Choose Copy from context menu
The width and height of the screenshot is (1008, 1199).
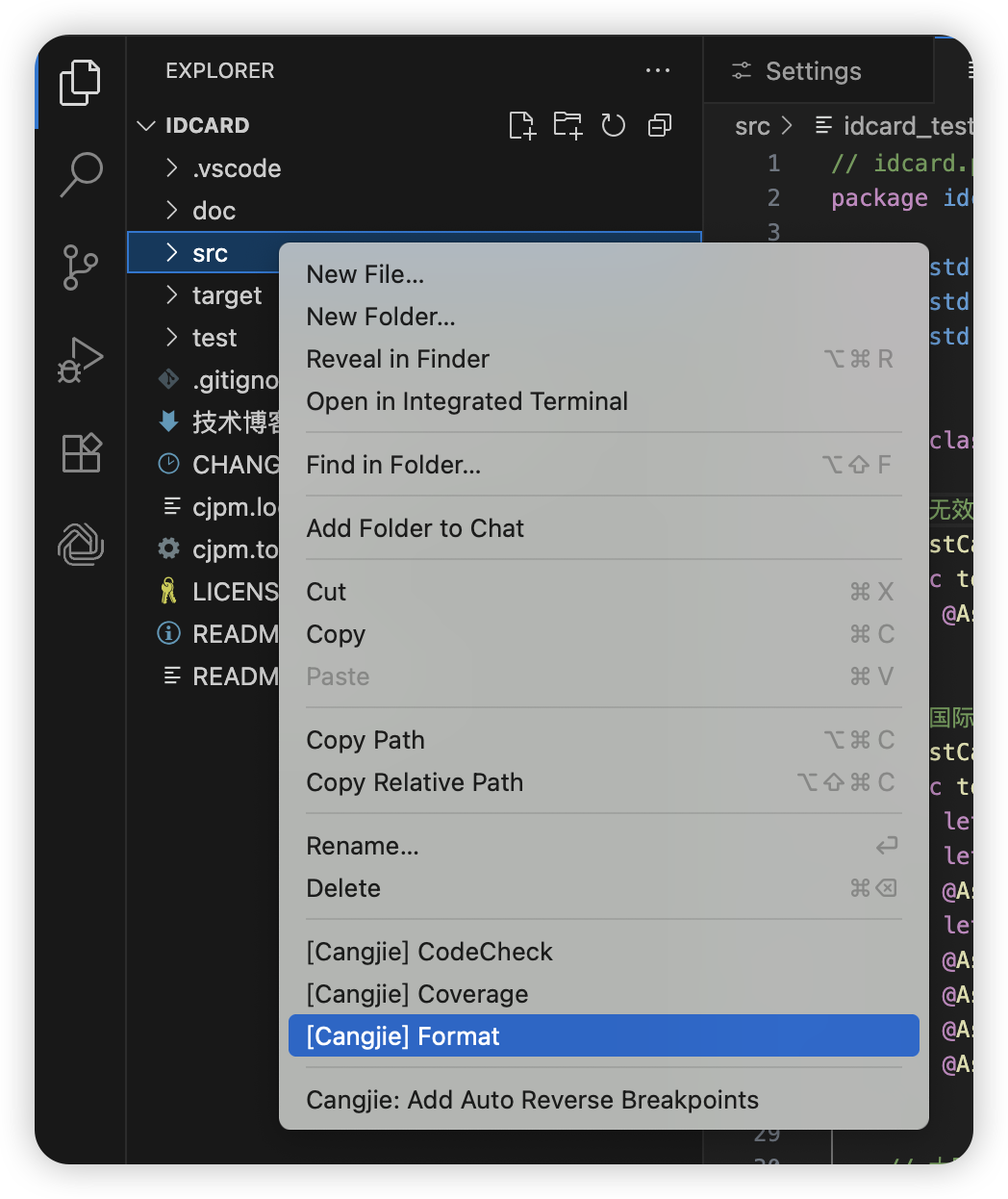pos(603,634)
